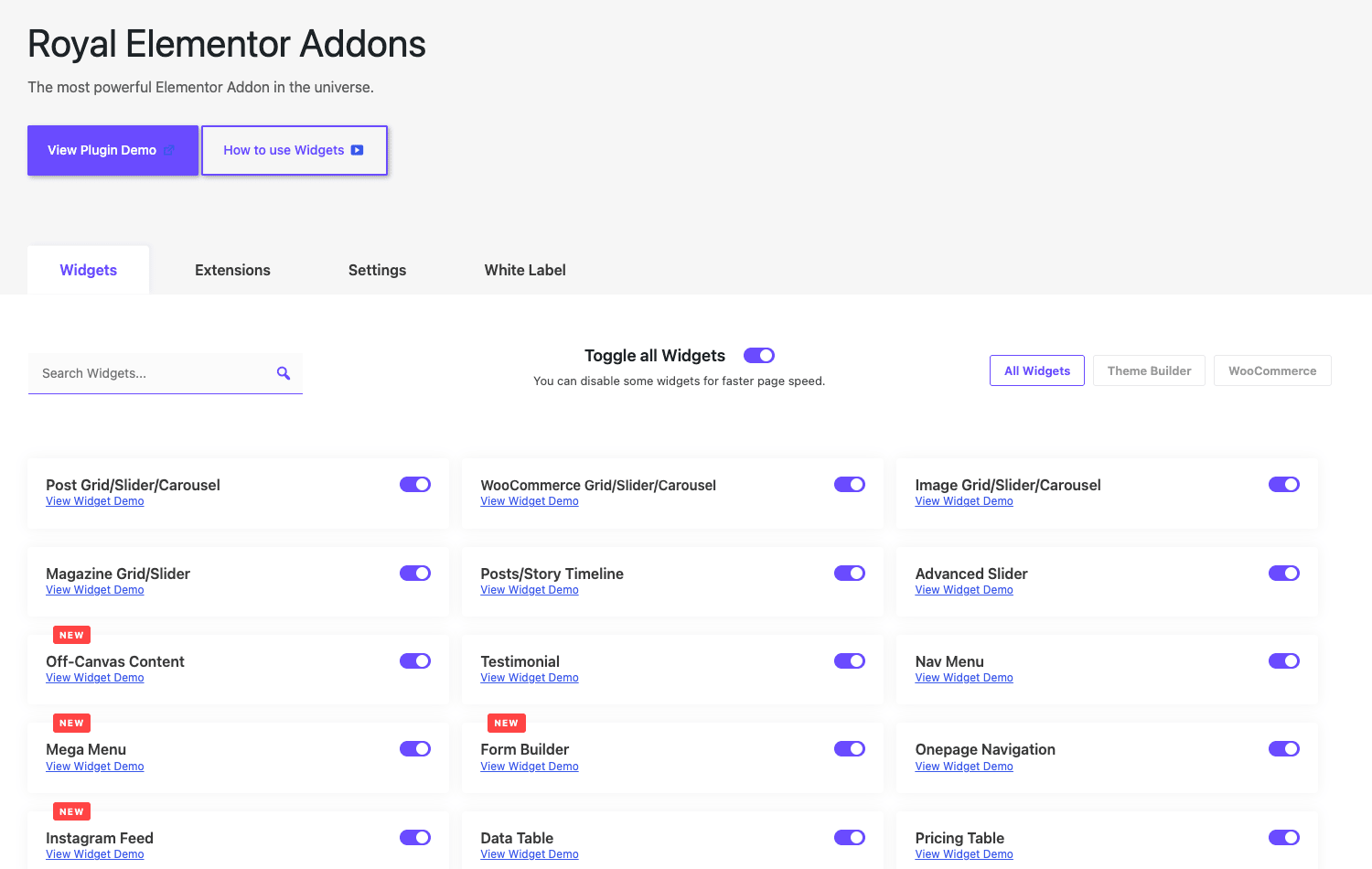This screenshot has width=1372, height=869.
Task: View Widget Demo for Off-Canvas Content
Action: (95, 678)
